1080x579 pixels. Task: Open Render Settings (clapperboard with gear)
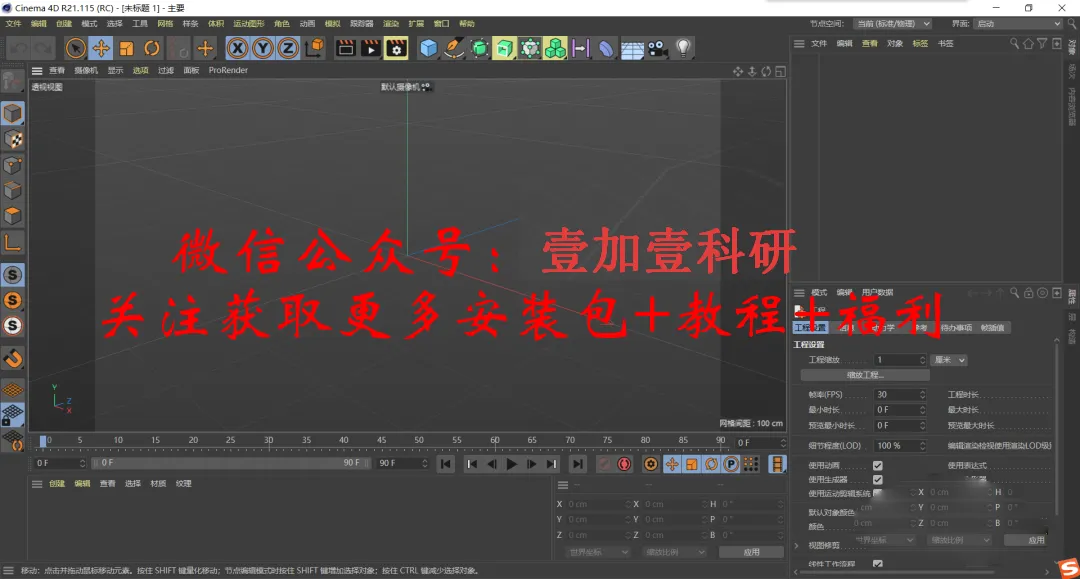(x=396, y=48)
